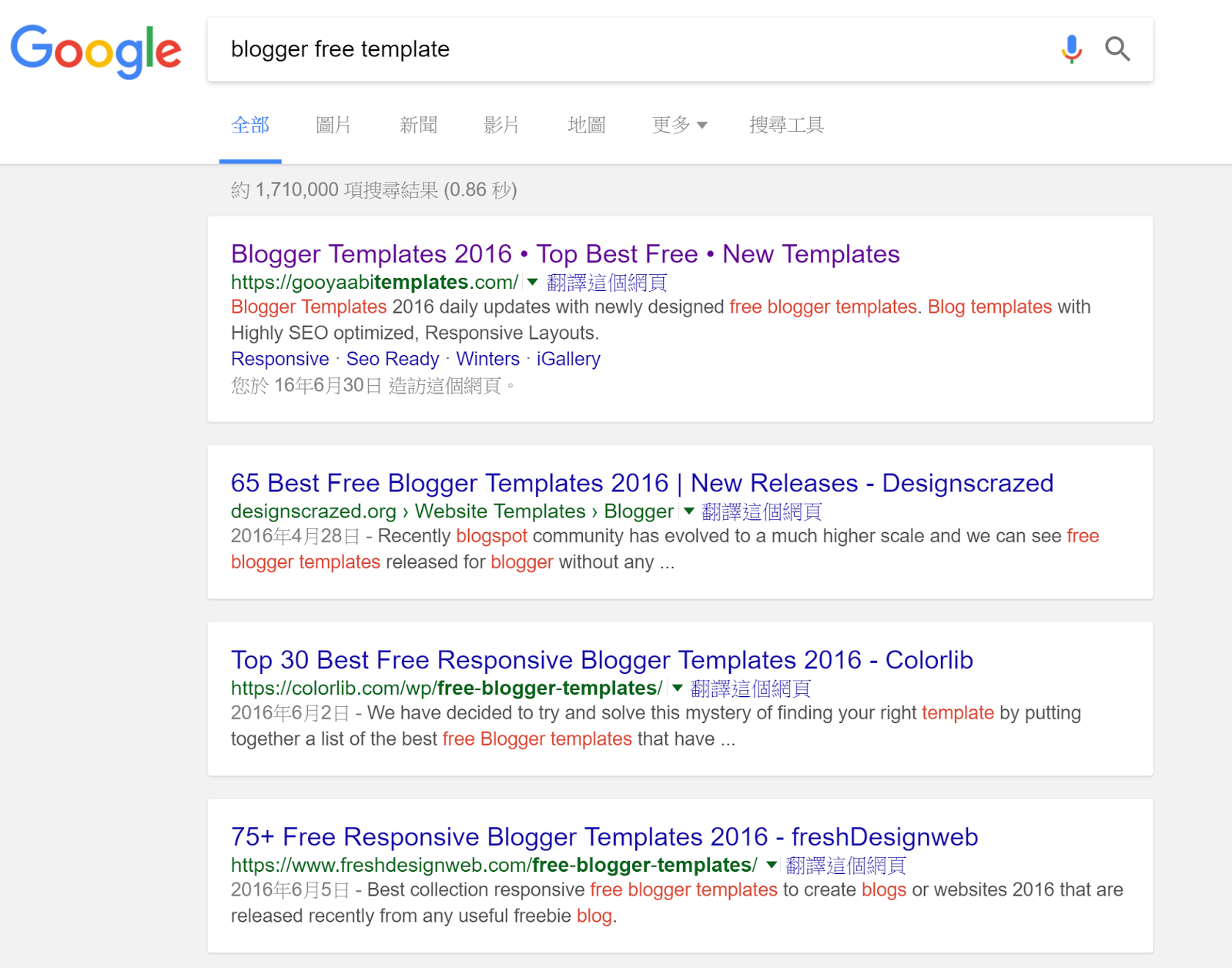Open the 地圖 tab
Viewport: 1232px width, 968px height.
tap(586, 125)
